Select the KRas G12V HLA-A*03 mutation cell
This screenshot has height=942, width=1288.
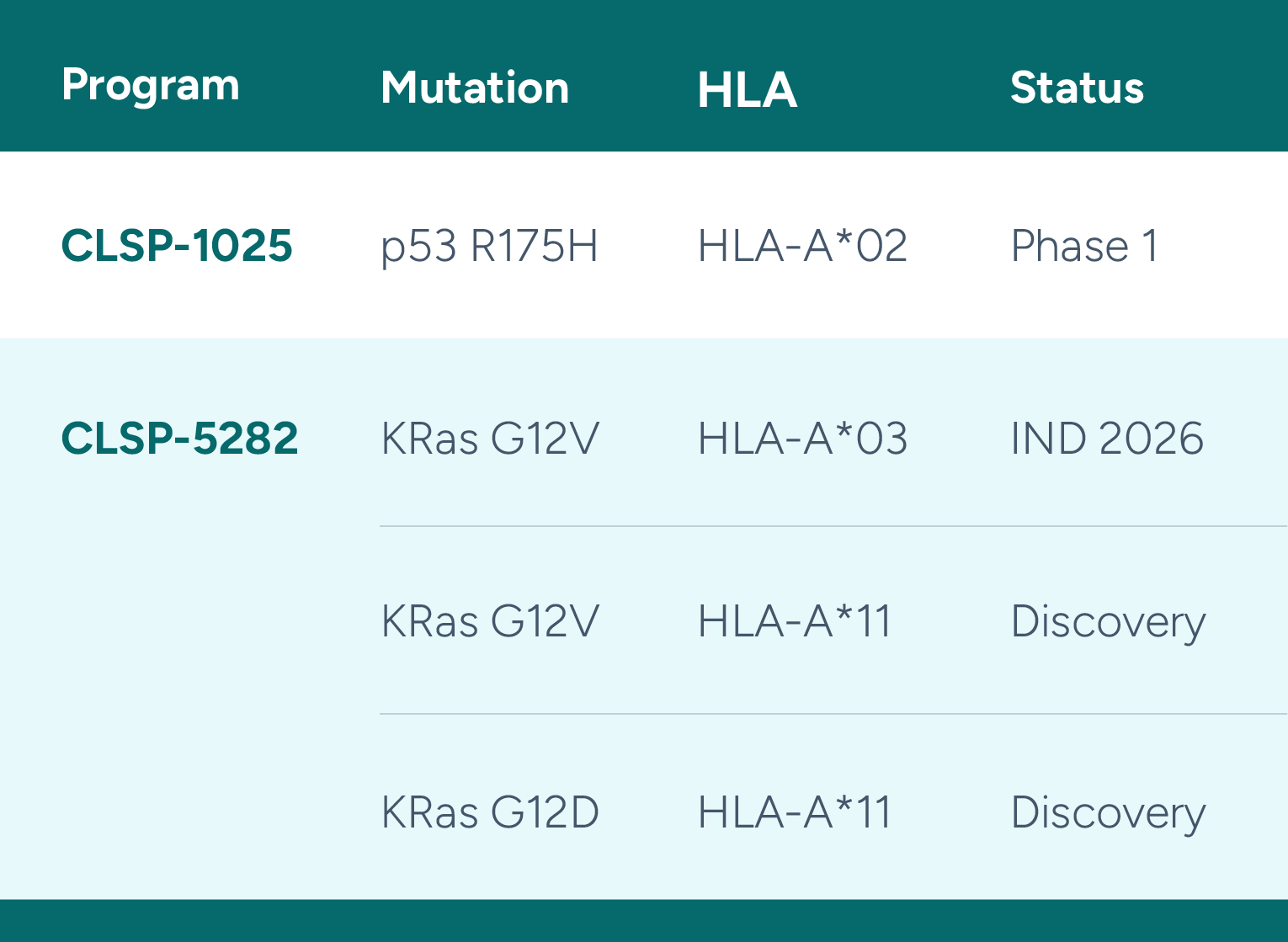490,439
